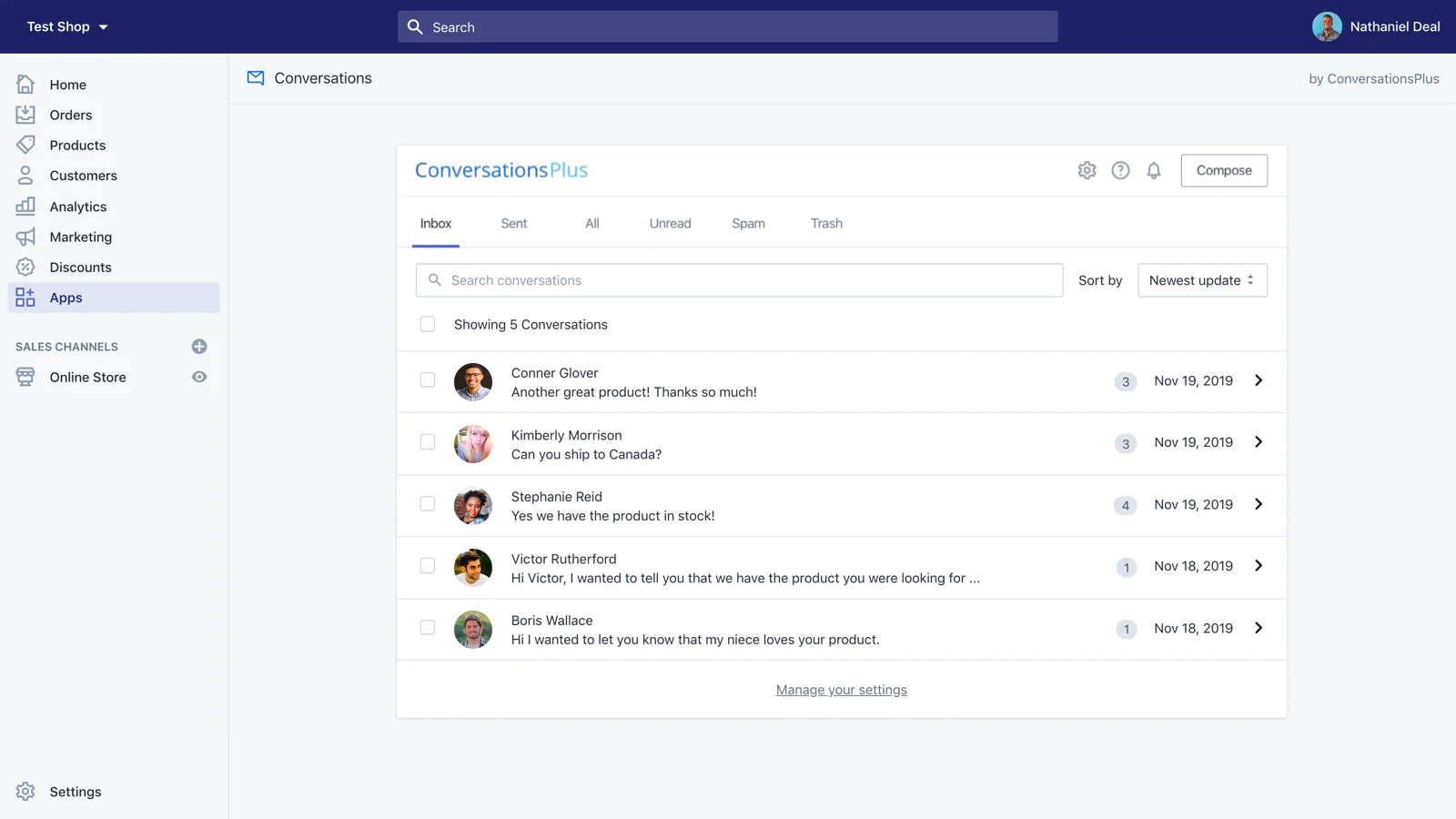Viewport: 1456px width, 819px height.
Task: Click the help question mark icon
Action: coord(1120,170)
